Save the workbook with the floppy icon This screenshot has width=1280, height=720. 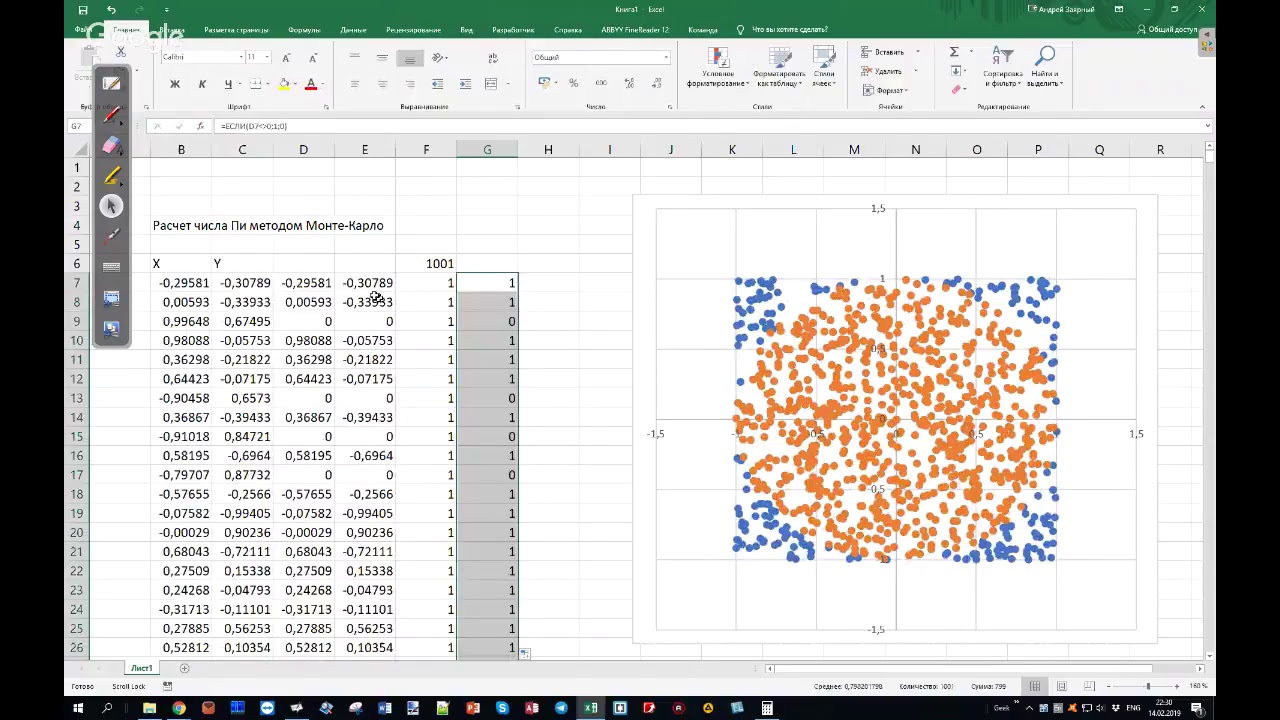(x=83, y=10)
